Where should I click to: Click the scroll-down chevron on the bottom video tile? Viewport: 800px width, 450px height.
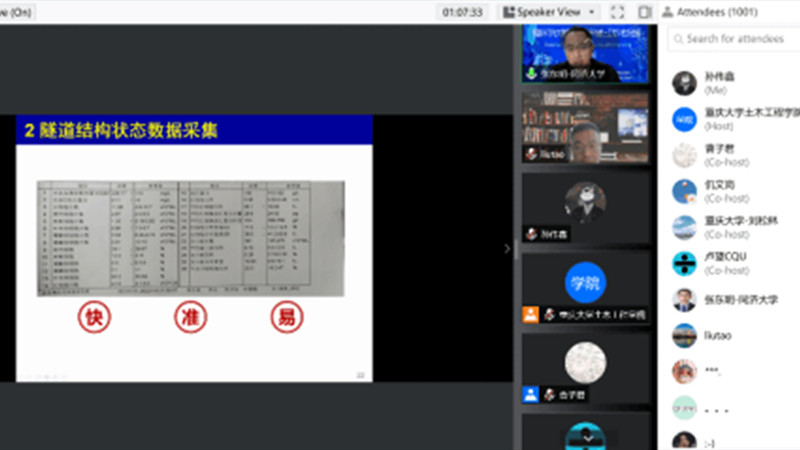(587, 438)
